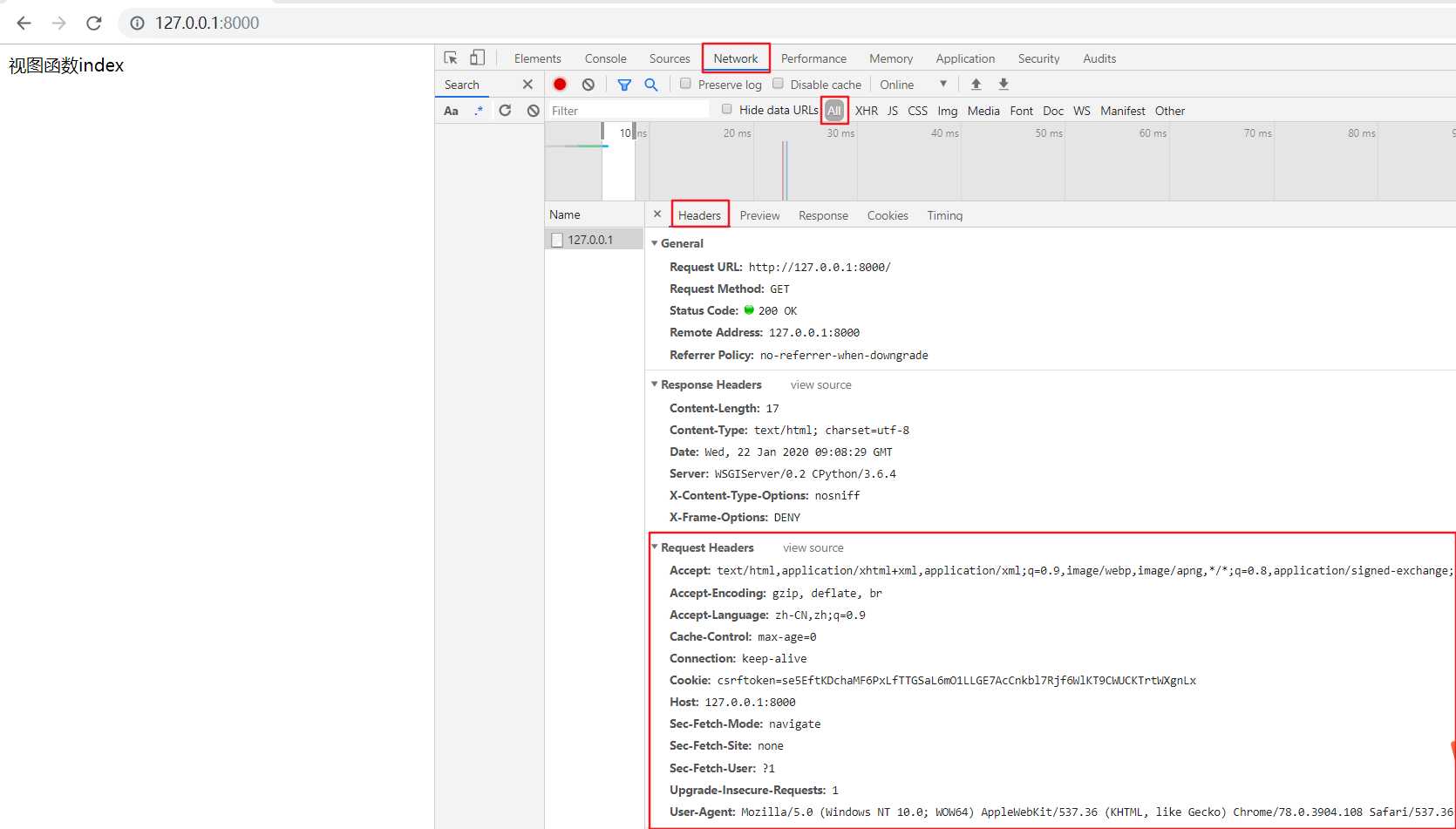Close the request details pane

point(657,214)
